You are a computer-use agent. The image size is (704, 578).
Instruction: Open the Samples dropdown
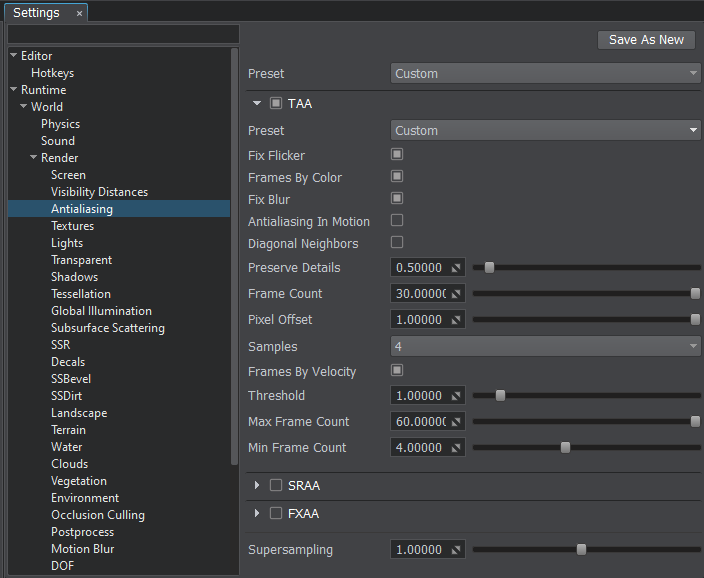(x=545, y=346)
